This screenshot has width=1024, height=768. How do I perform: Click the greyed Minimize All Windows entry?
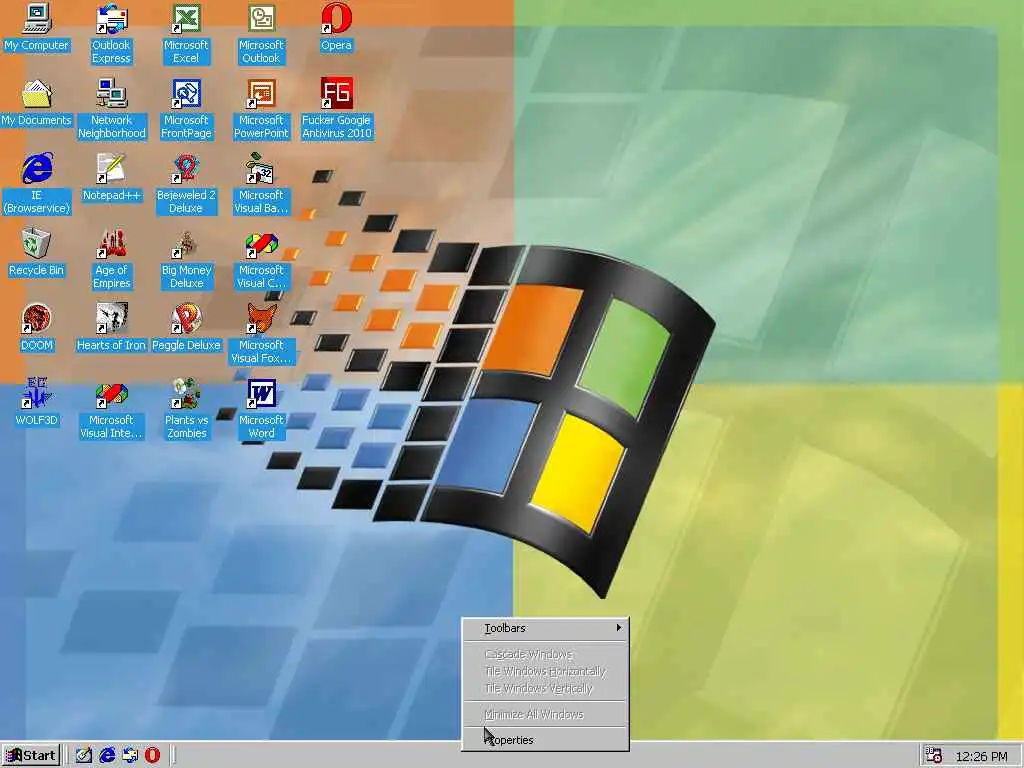tap(545, 714)
